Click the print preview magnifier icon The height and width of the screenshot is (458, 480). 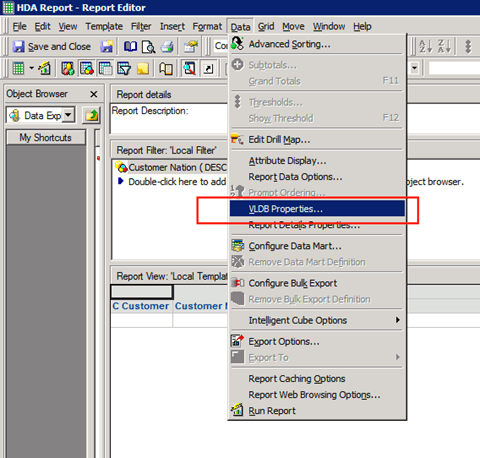point(148,47)
